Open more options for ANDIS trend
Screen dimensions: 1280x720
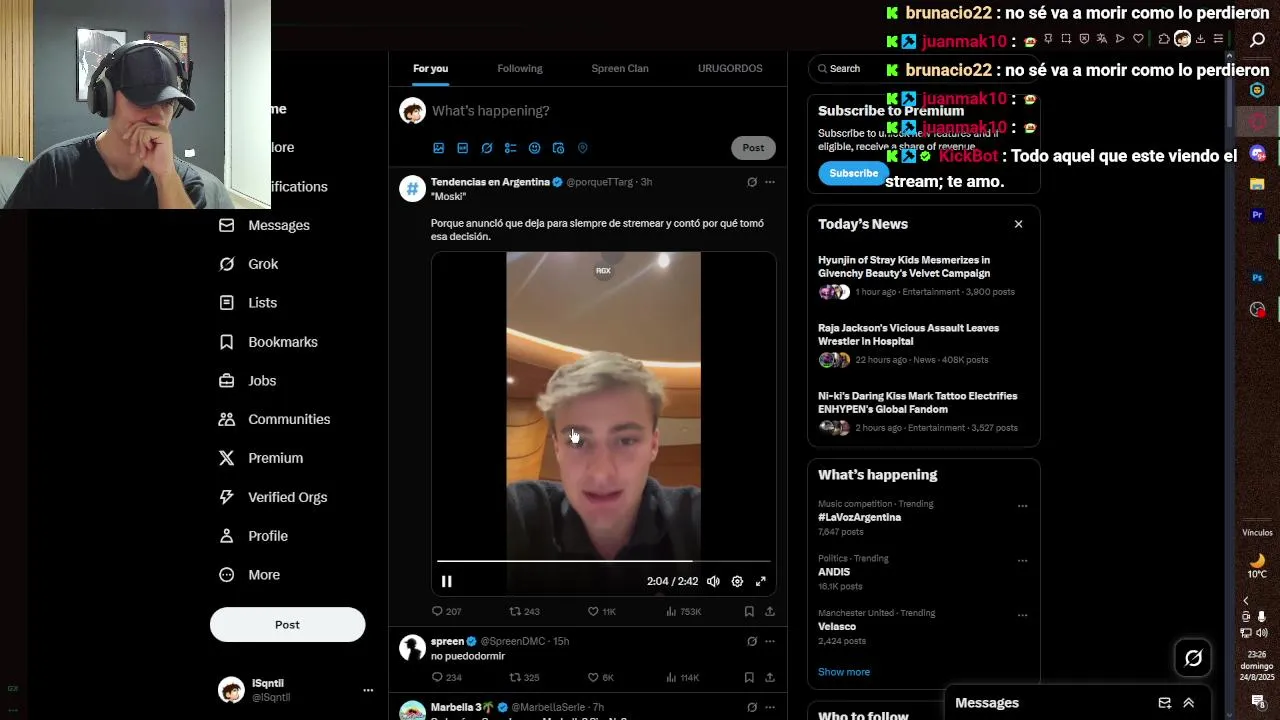point(1022,561)
